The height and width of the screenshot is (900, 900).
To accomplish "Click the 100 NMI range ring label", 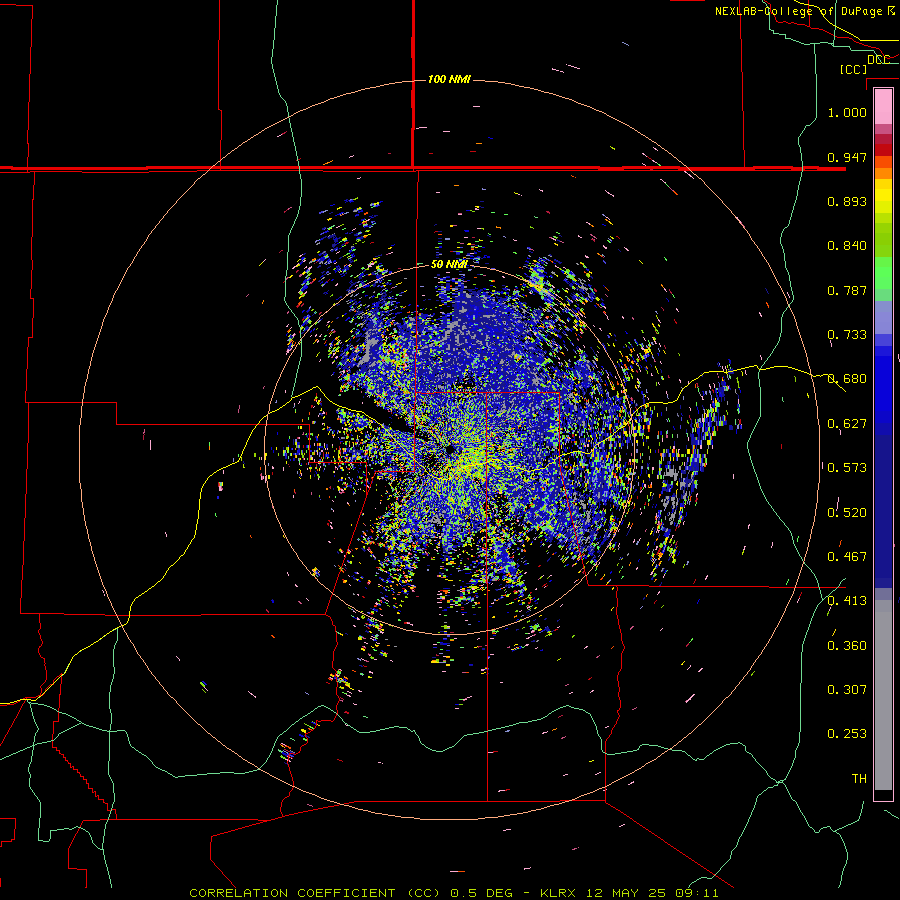I will point(449,79).
